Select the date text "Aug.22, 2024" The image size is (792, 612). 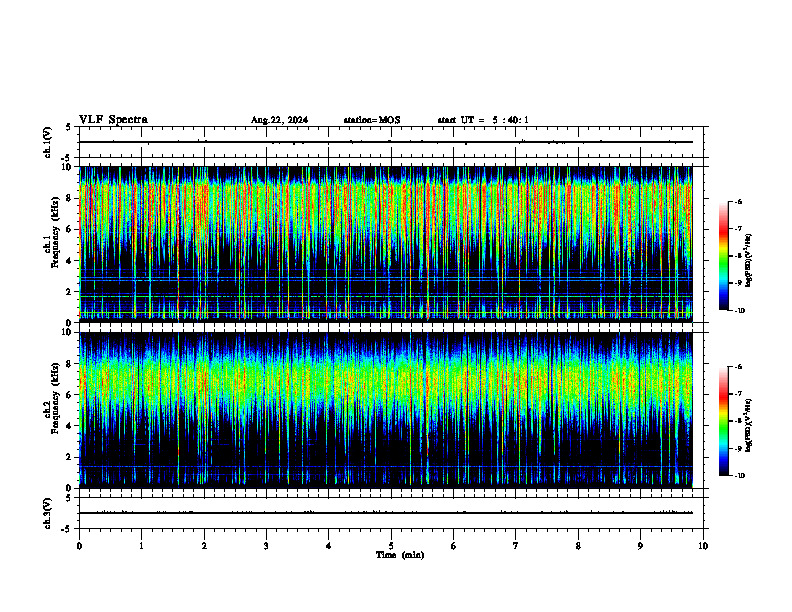[279, 120]
